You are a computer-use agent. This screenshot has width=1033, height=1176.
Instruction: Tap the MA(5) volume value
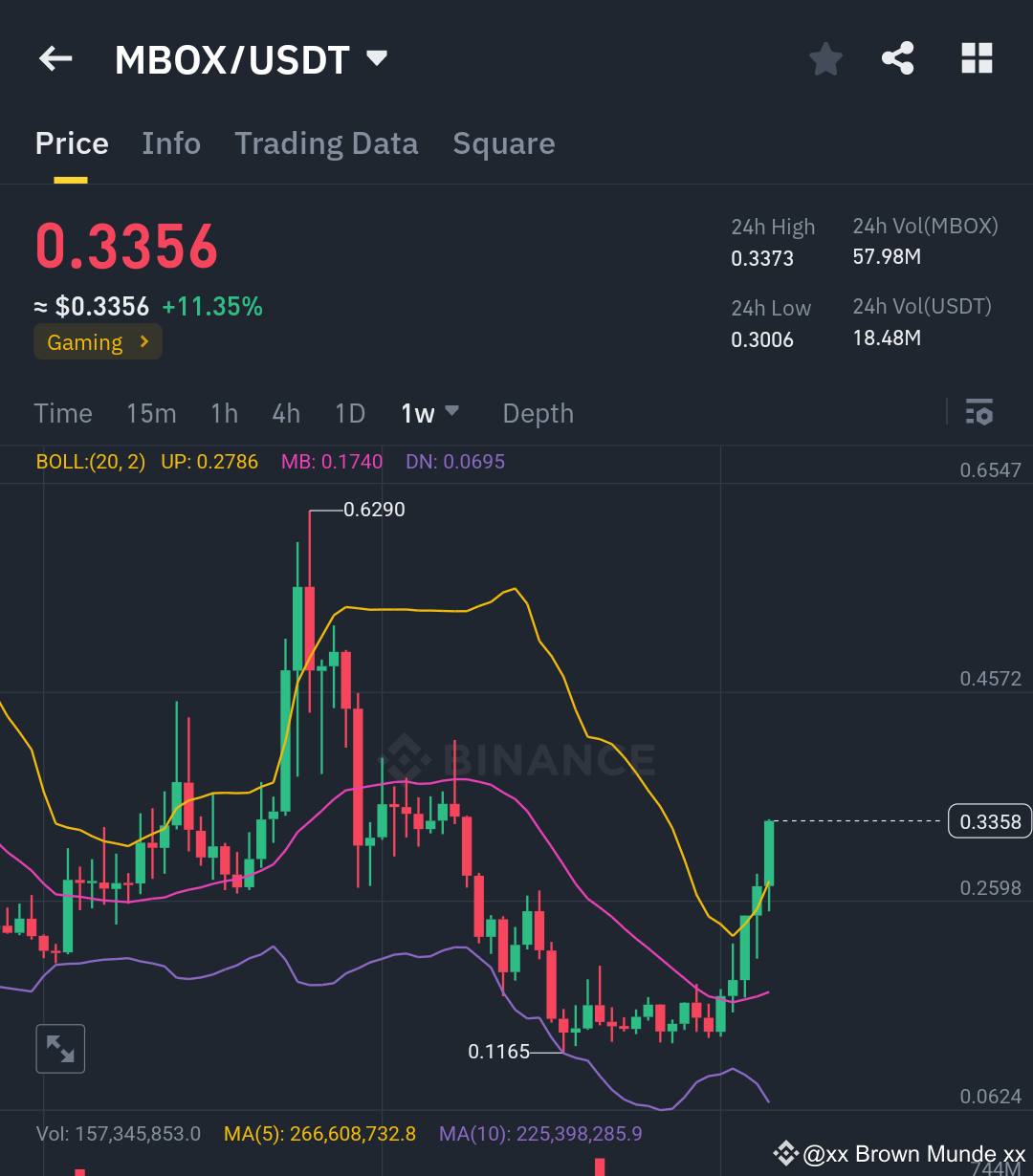[x=319, y=1134]
